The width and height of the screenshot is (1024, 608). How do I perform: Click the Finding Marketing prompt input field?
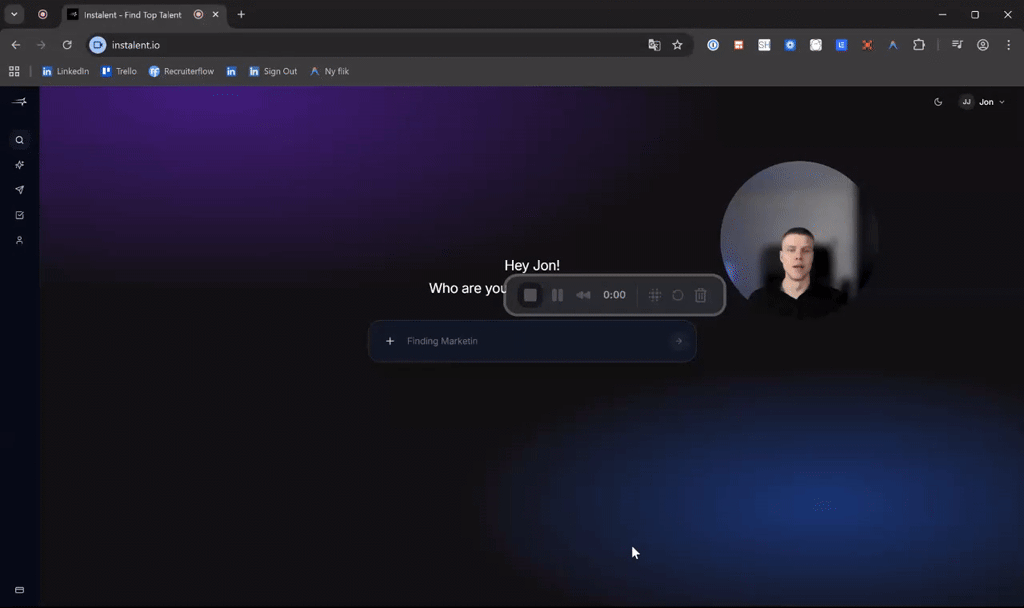click(532, 341)
